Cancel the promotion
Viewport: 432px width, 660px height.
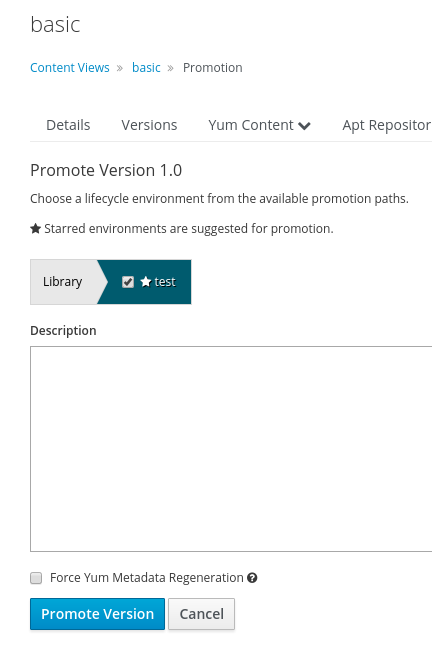(202, 614)
